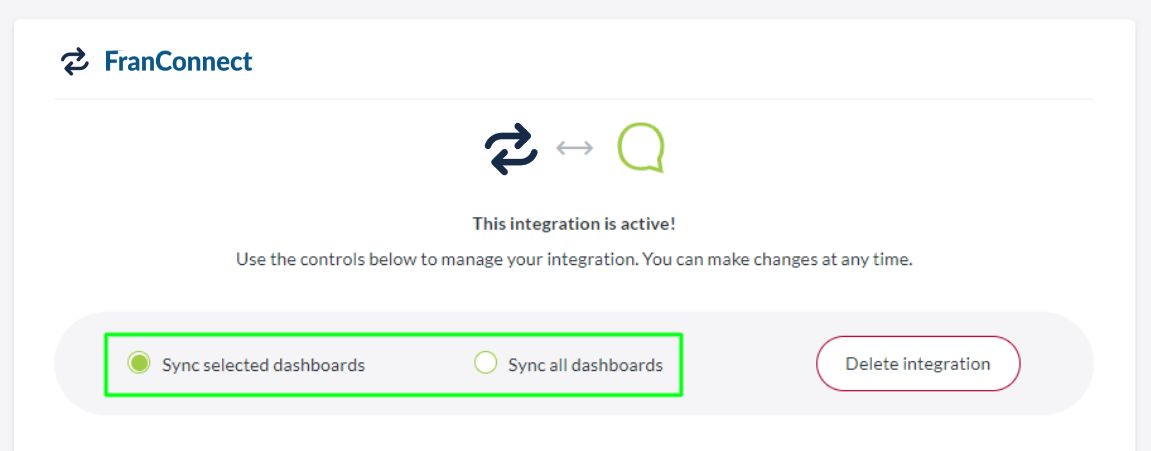Click the "Sync selected dashboards" label text

263,365
